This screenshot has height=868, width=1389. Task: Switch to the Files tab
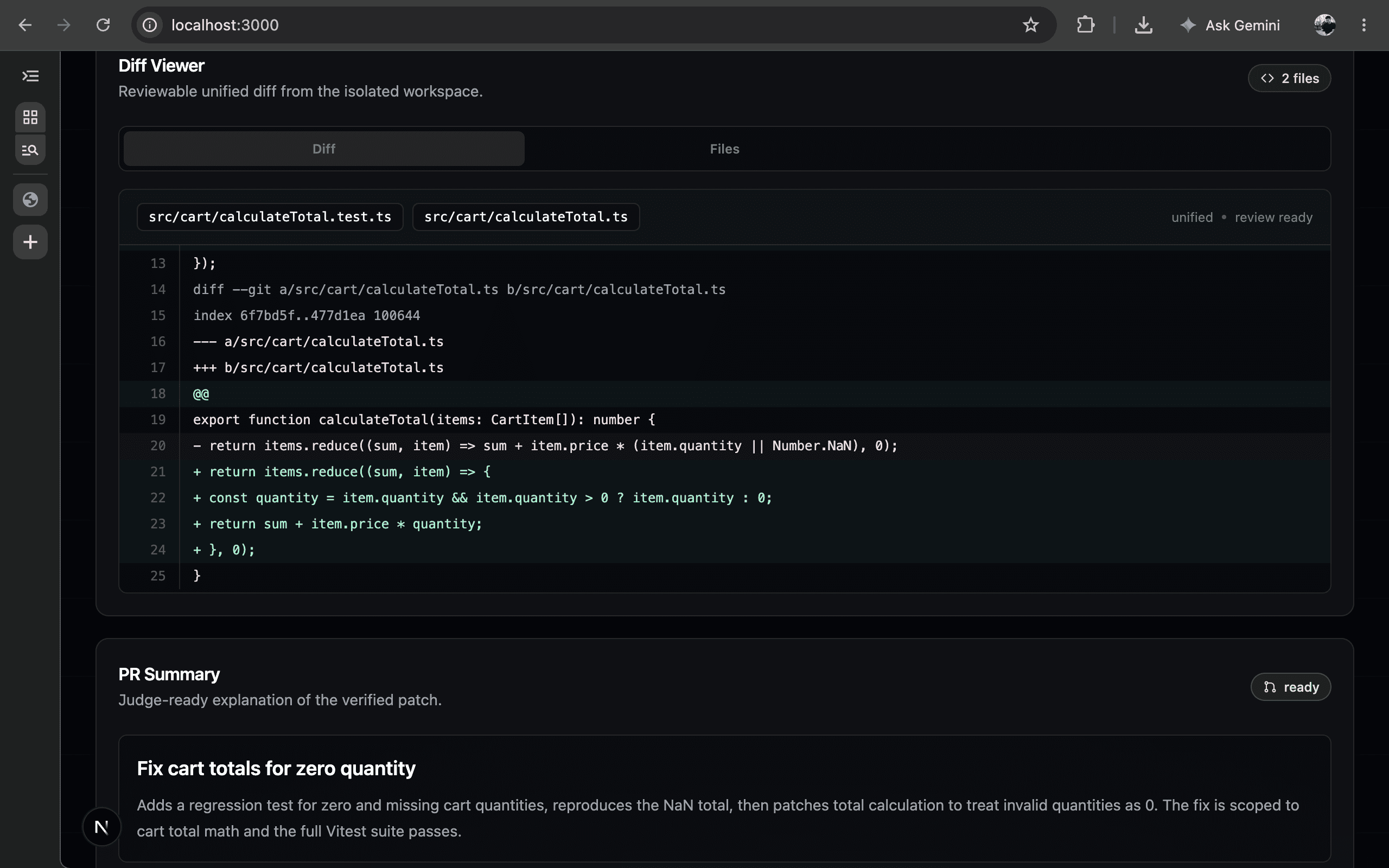pos(724,149)
